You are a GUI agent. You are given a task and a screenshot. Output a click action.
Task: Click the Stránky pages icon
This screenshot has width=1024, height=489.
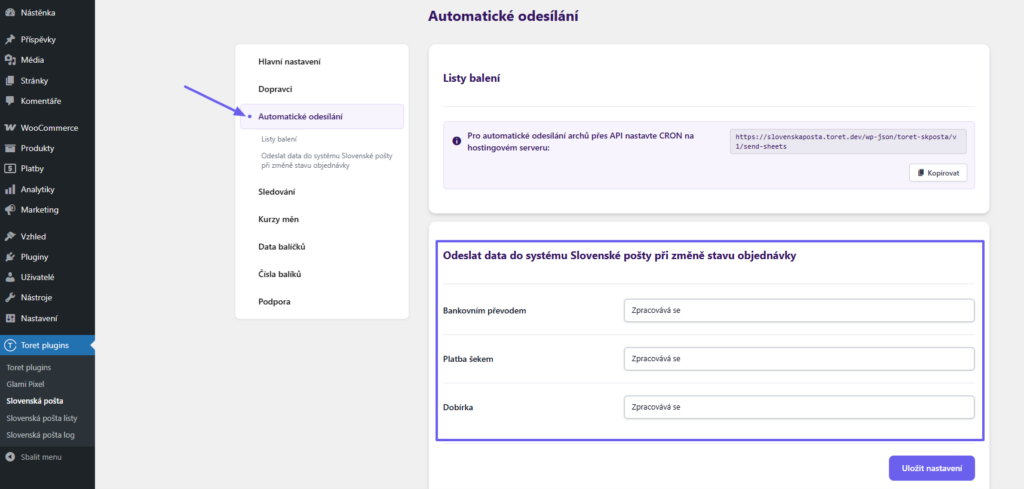[x=10, y=81]
